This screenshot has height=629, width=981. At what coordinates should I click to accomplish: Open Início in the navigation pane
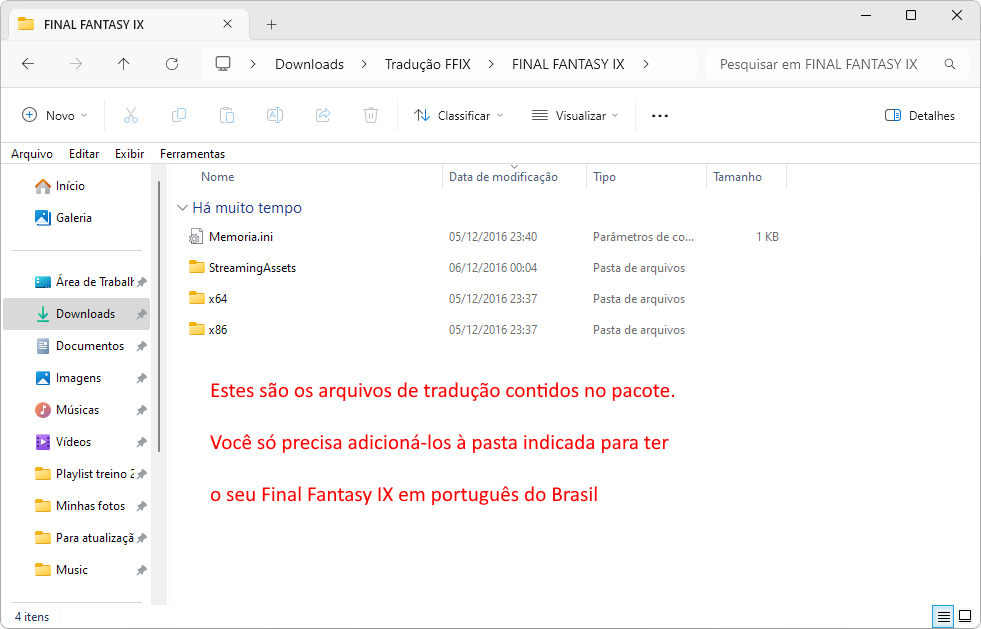70,186
